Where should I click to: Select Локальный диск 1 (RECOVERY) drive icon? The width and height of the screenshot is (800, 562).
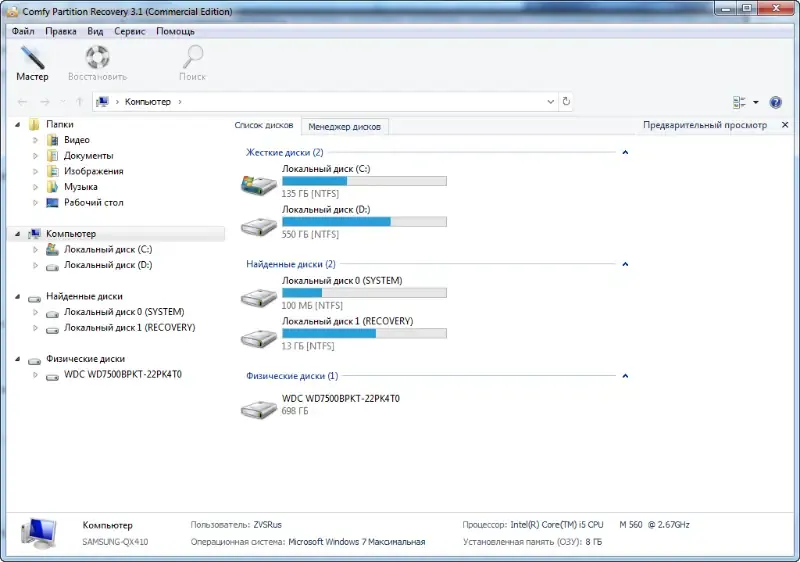[259, 338]
